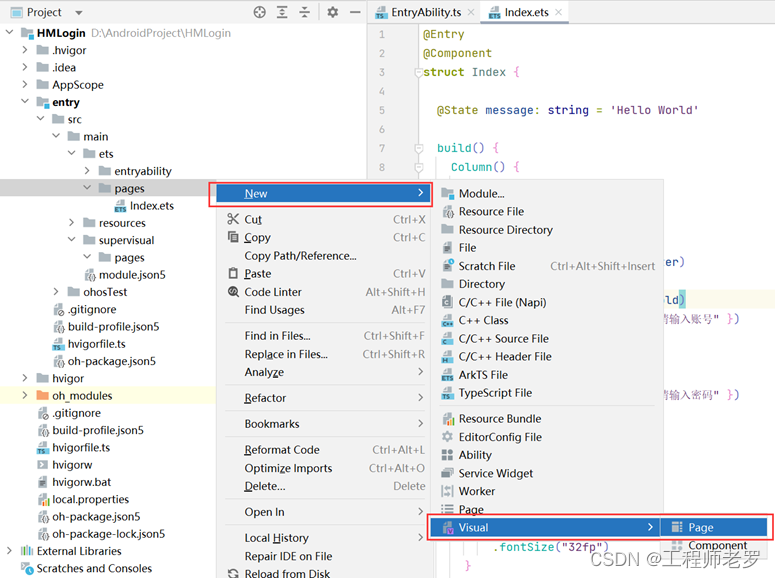Click Resource Bundle icon

pyautogui.click(x=448, y=419)
